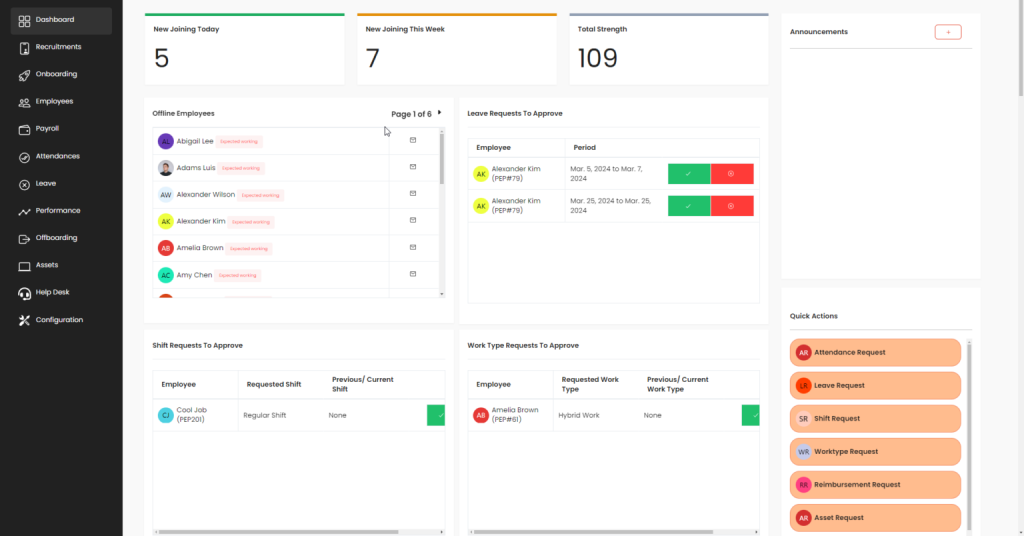Open the Payroll wallet icon
1024x536 pixels.
pos(25,129)
